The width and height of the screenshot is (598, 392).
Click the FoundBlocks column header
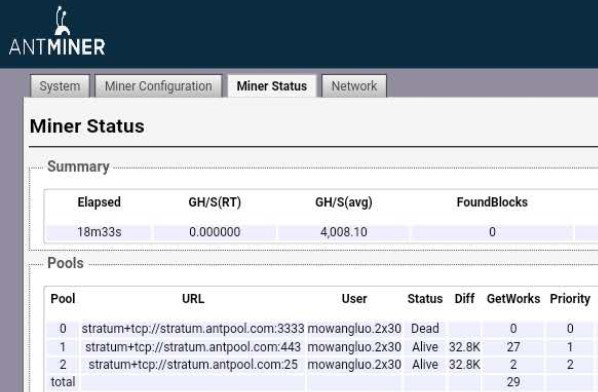pos(492,202)
